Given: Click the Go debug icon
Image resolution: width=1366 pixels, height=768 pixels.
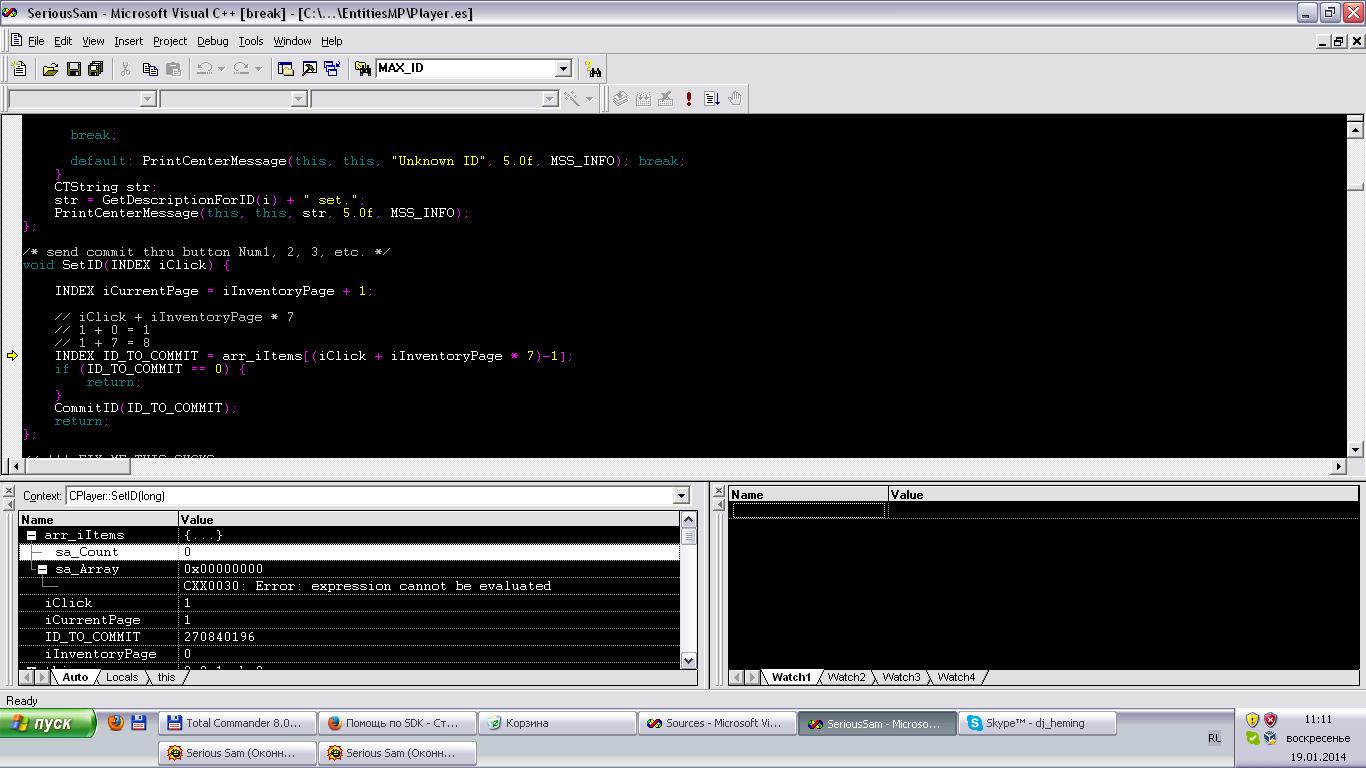Looking at the screenshot, I should [x=712, y=98].
